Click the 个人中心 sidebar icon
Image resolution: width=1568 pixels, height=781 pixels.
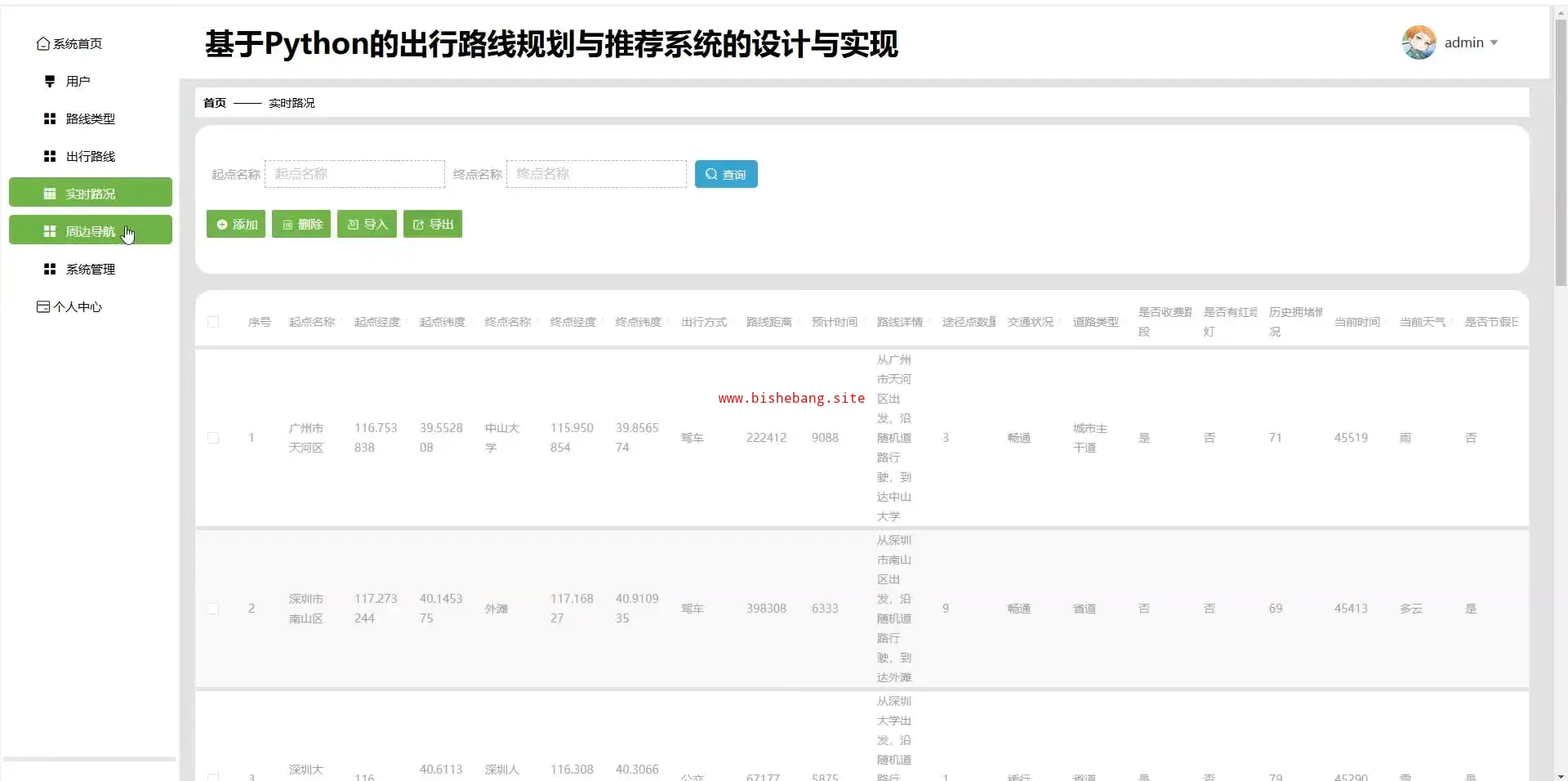(x=42, y=307)
